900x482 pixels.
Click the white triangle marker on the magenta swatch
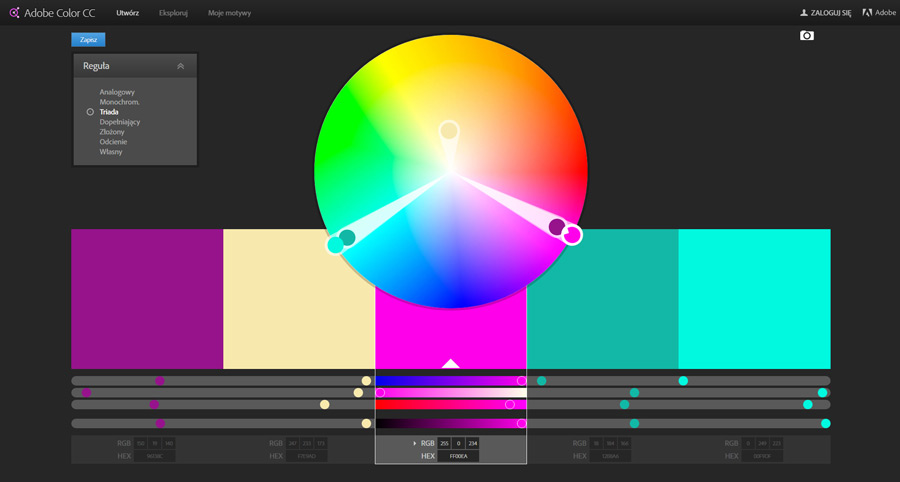451,363
